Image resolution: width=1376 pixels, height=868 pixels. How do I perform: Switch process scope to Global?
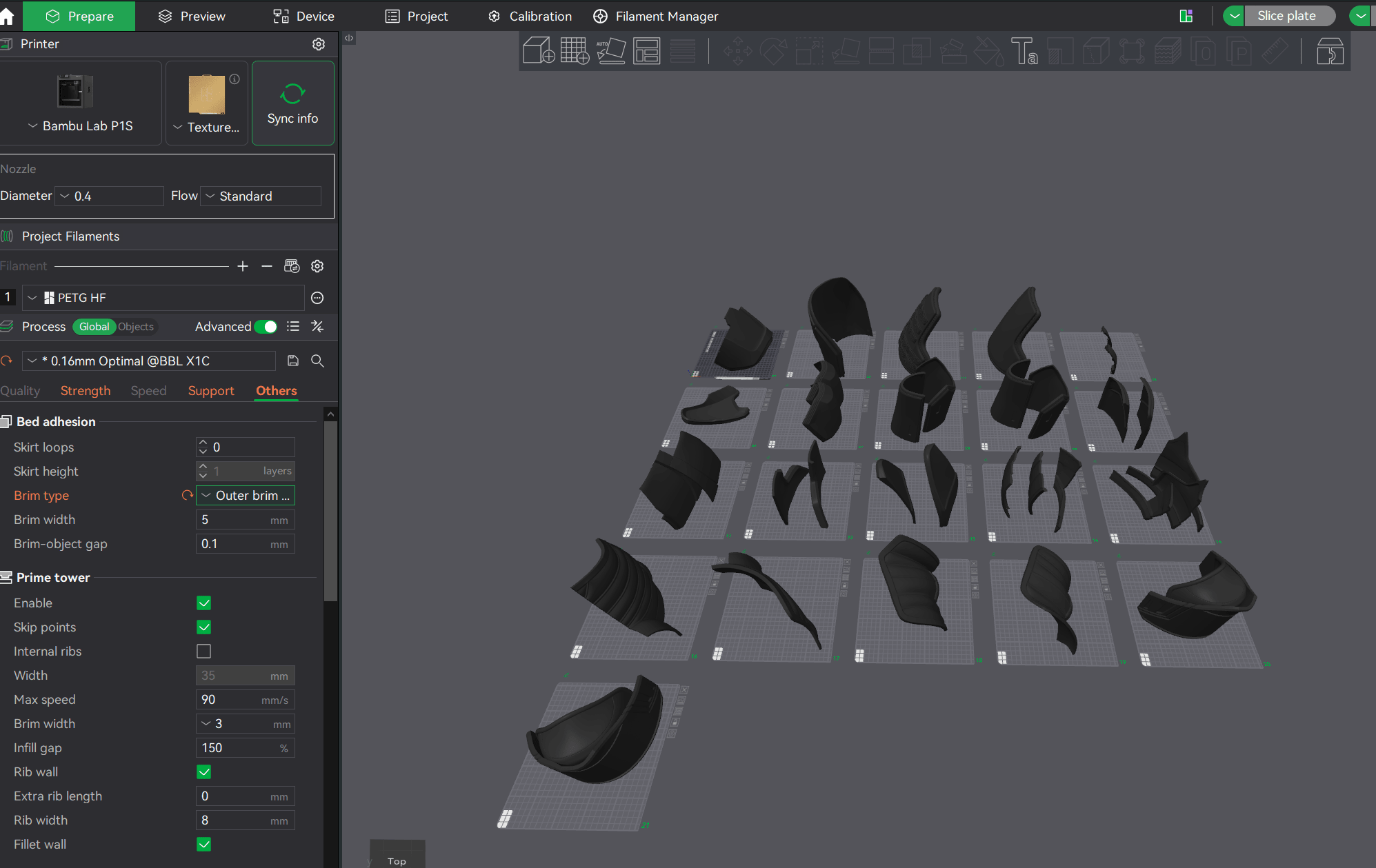(94, 327)
